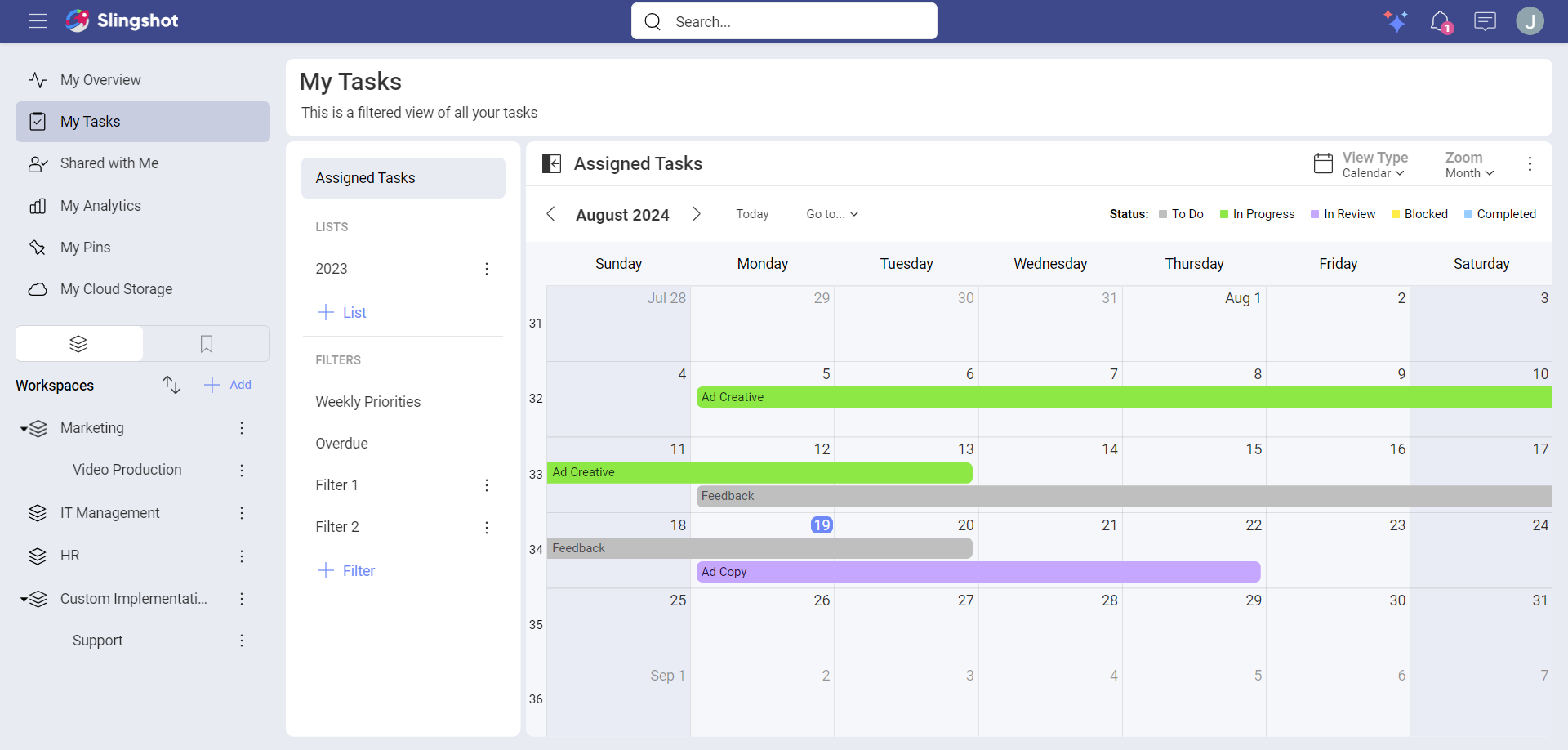This screenshot has width=1568, height=750.
Task: Open the Ad Creative task in week 33
Action: click(759, 472)
